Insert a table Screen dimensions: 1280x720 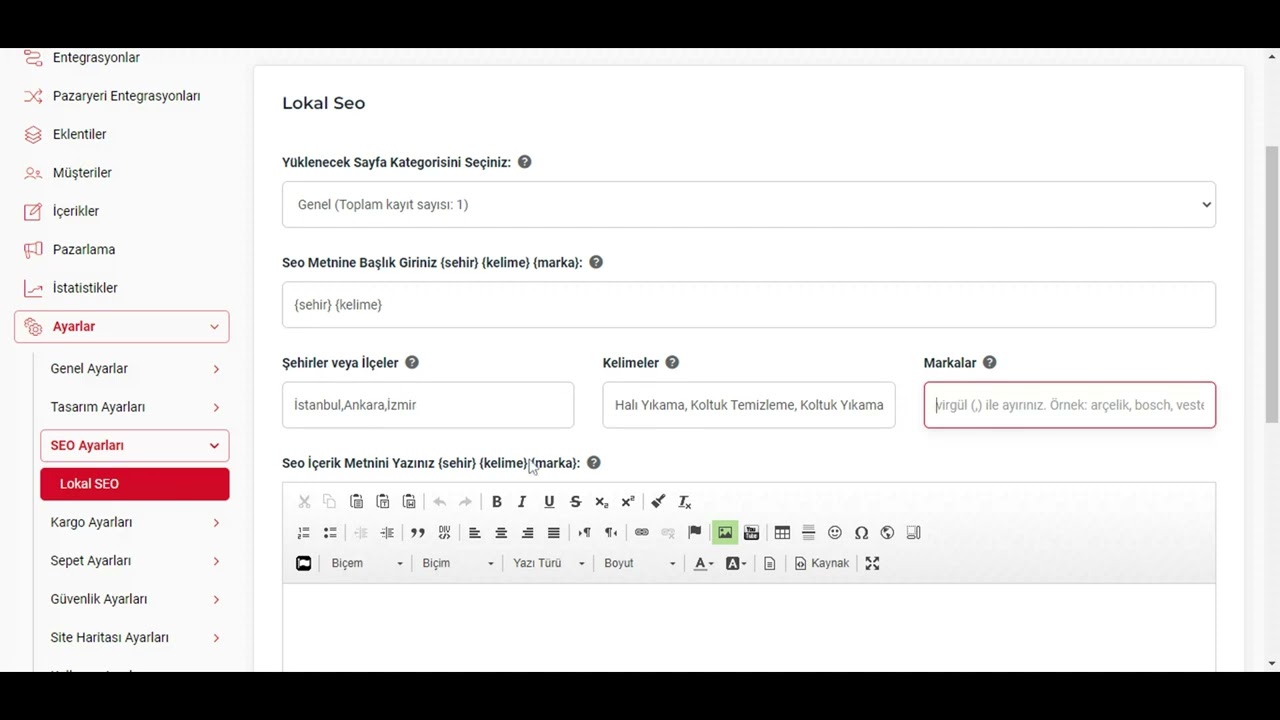pos(782,533)
